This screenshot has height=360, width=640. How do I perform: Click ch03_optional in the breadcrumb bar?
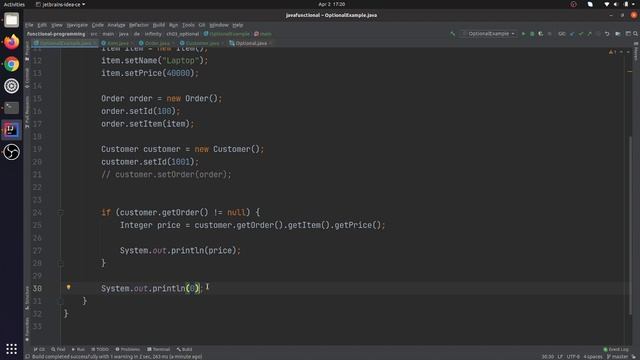pyautogui.click(x=182, y=34)
